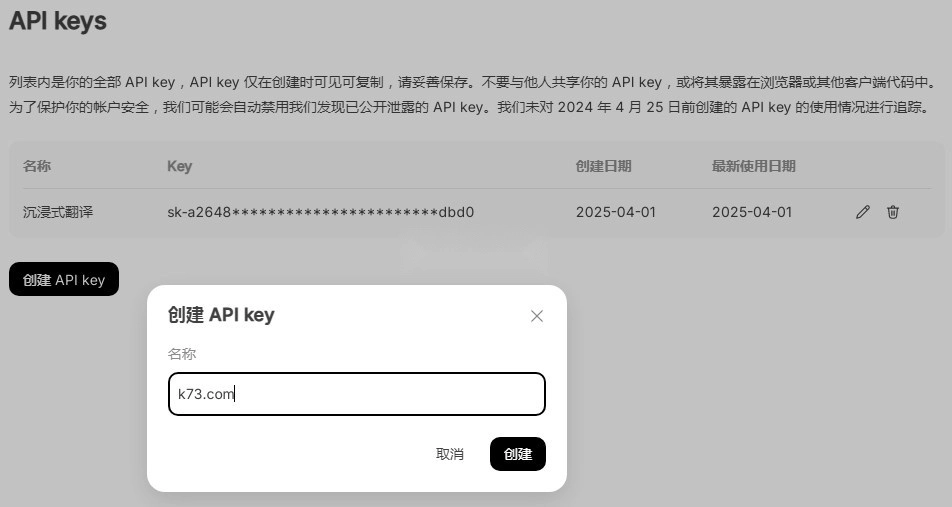Click the description line starting 列表内是你的全部

click(474, 82)
